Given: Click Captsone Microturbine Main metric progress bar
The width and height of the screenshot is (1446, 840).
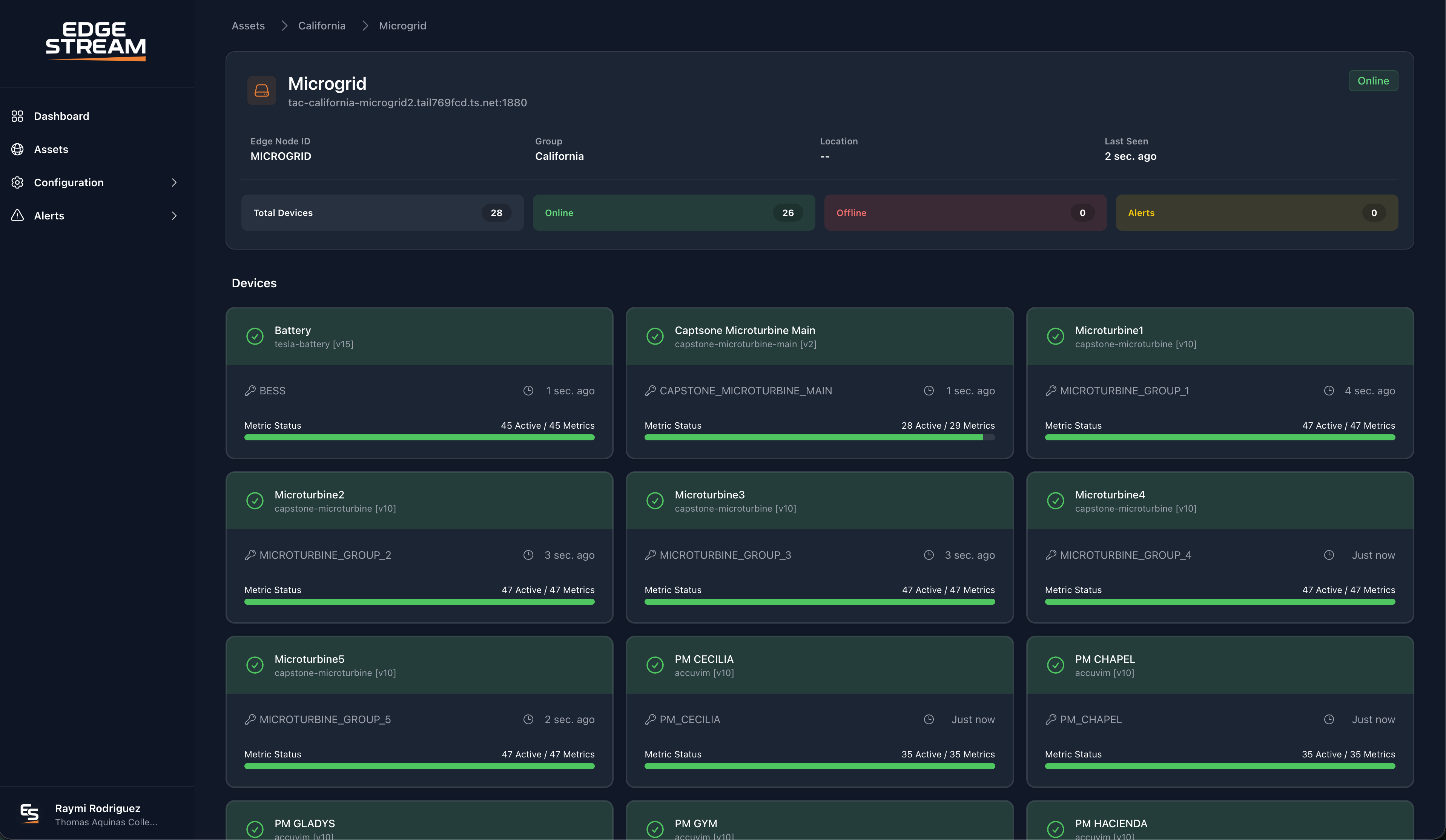Looking at the screenshot, I should click(820, 438).
